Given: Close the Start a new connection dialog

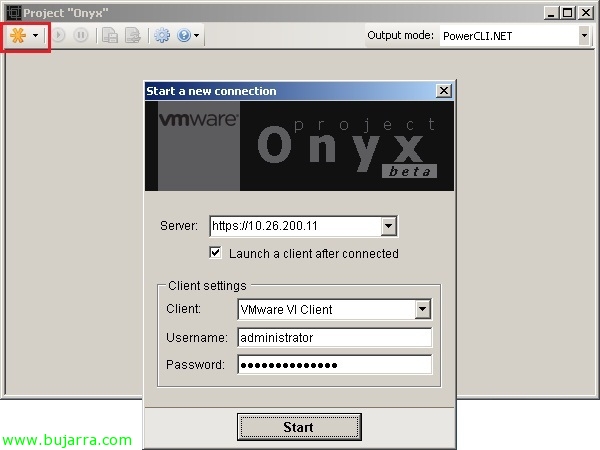Looking at the screenshot, I should pyautogui.click(x=444, y=91).
